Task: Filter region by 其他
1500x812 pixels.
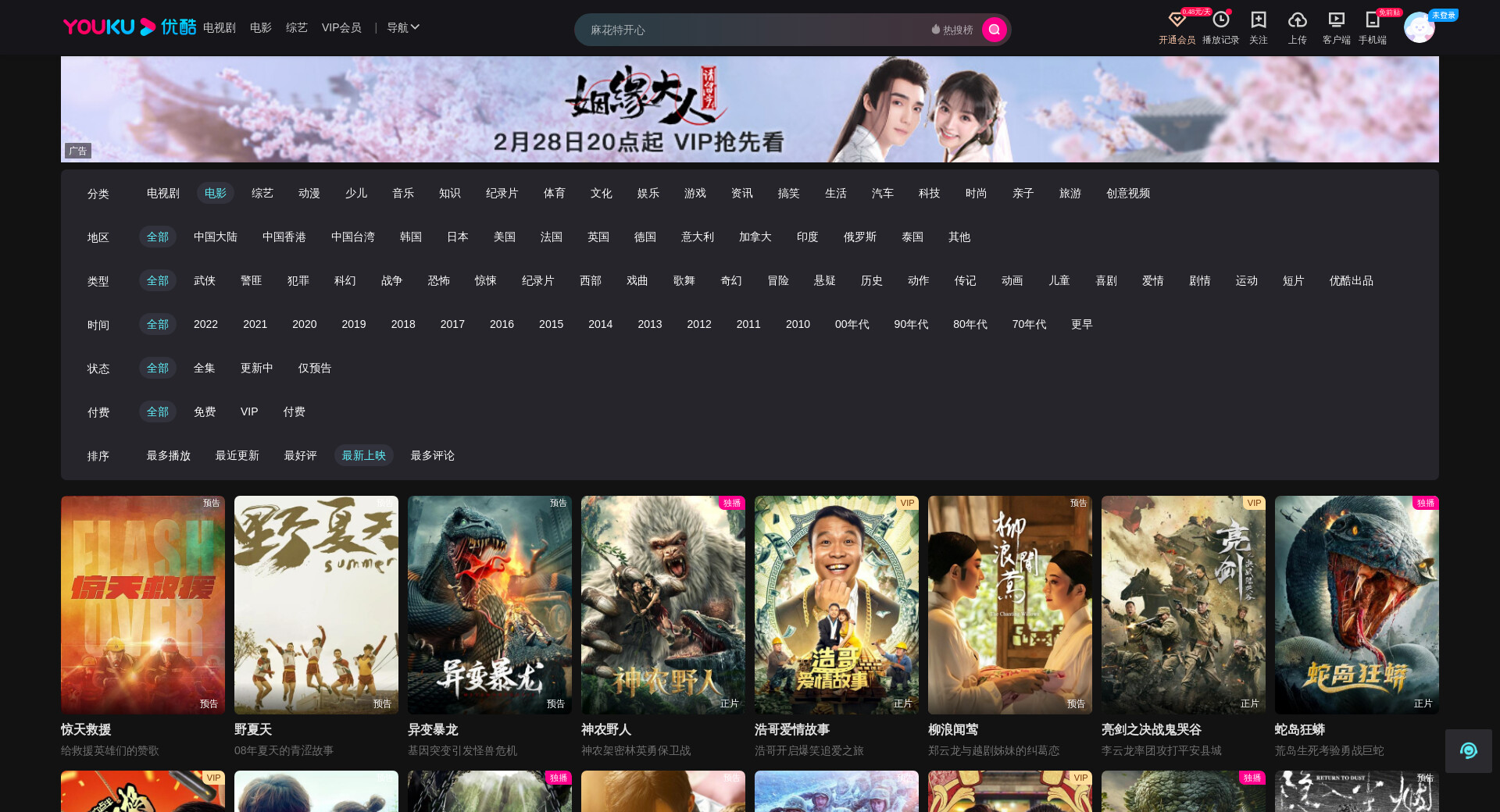Action: click(959, 237)
